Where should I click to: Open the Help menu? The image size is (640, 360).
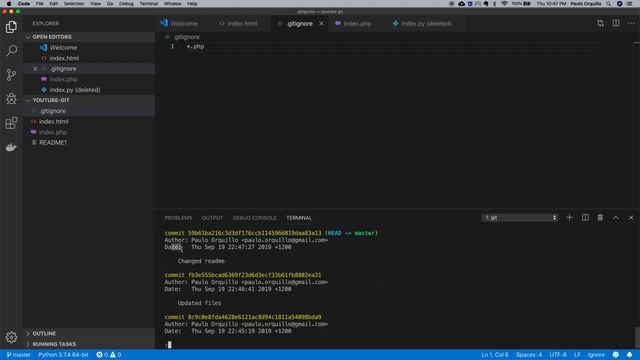[192, 4]
